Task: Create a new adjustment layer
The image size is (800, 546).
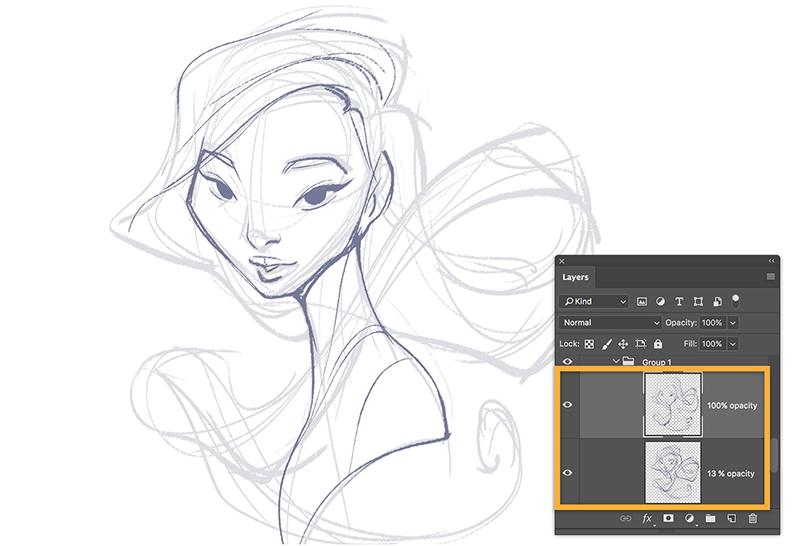Action: pos(689,519)
